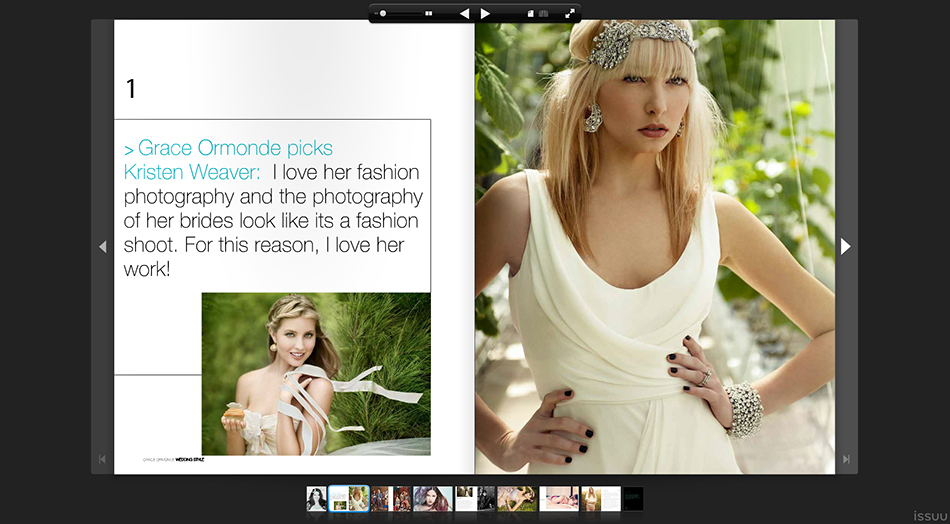Jump to the last page
The width and height of the screenshot is (950, 524).
pyautogui.click(x=846, y=459)
